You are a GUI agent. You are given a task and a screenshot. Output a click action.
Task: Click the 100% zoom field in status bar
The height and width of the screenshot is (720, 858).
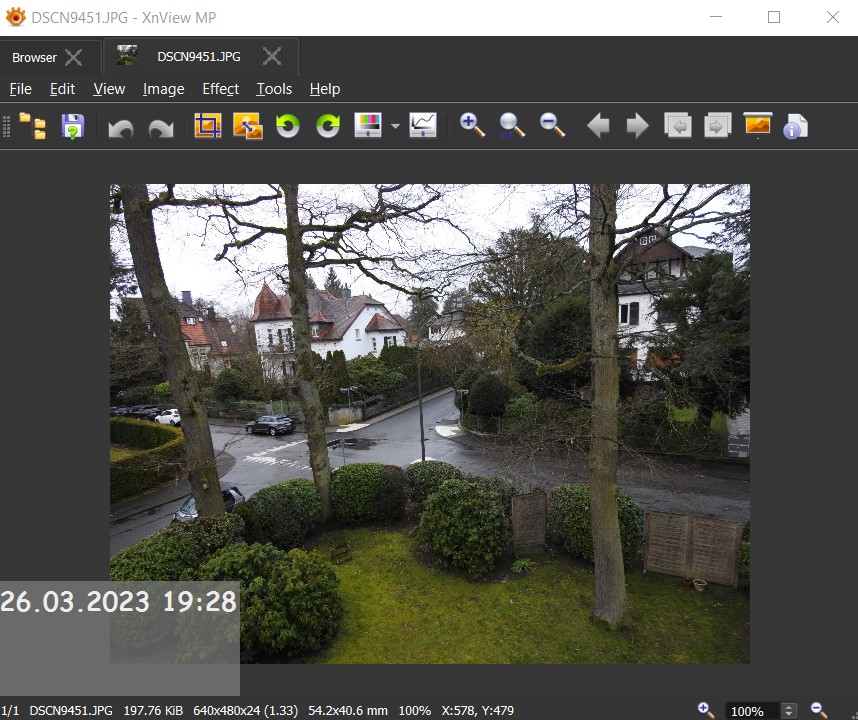pyautogui.click(x=748, y=711)
